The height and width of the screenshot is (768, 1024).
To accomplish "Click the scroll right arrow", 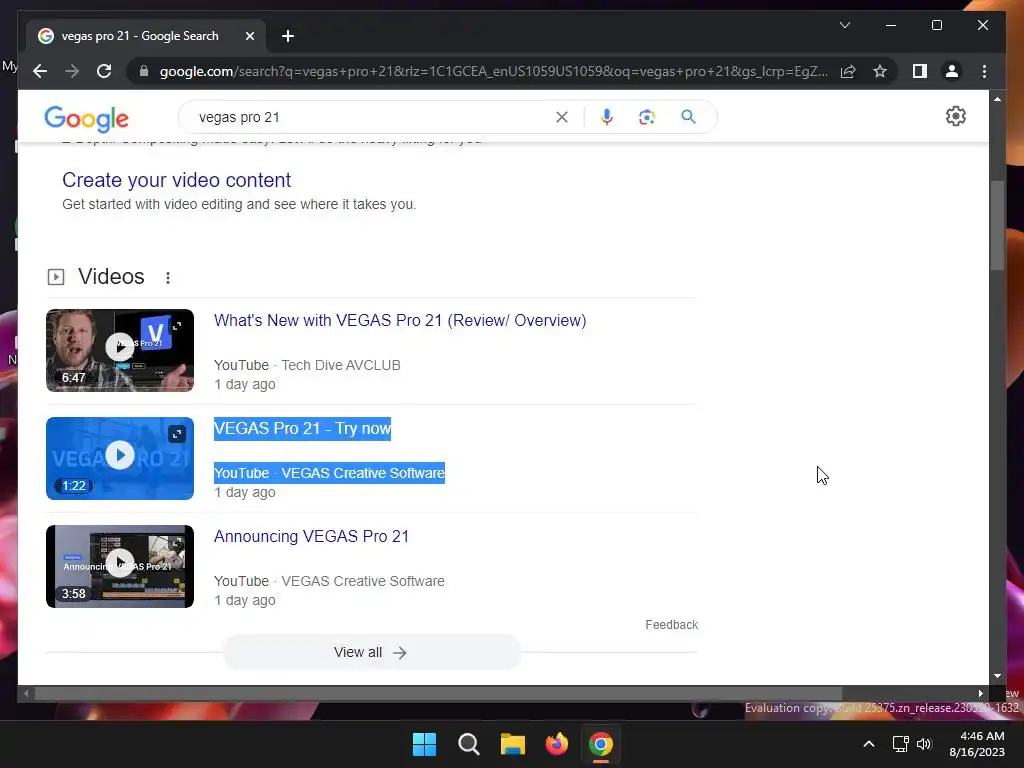I will point(980,693).
